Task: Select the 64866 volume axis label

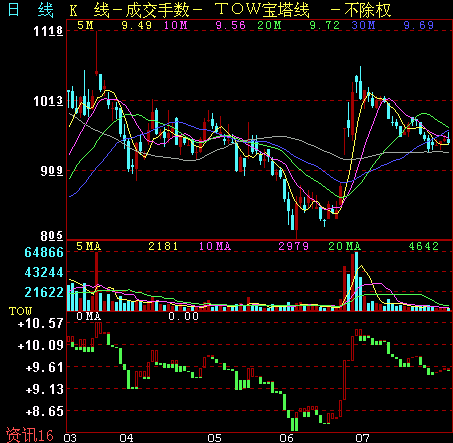Action: 44,252
